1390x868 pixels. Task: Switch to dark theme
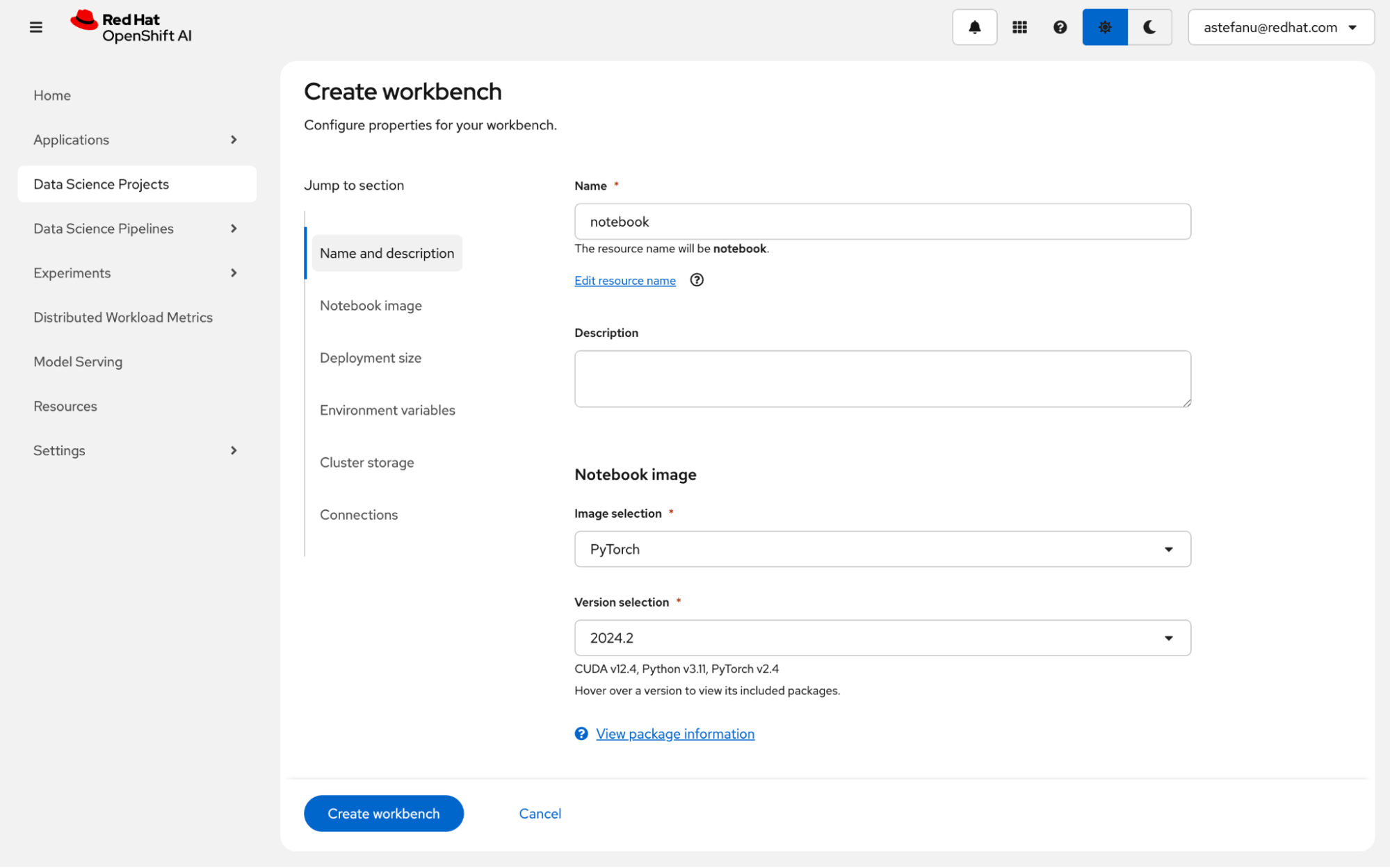tap(1149, 27)
